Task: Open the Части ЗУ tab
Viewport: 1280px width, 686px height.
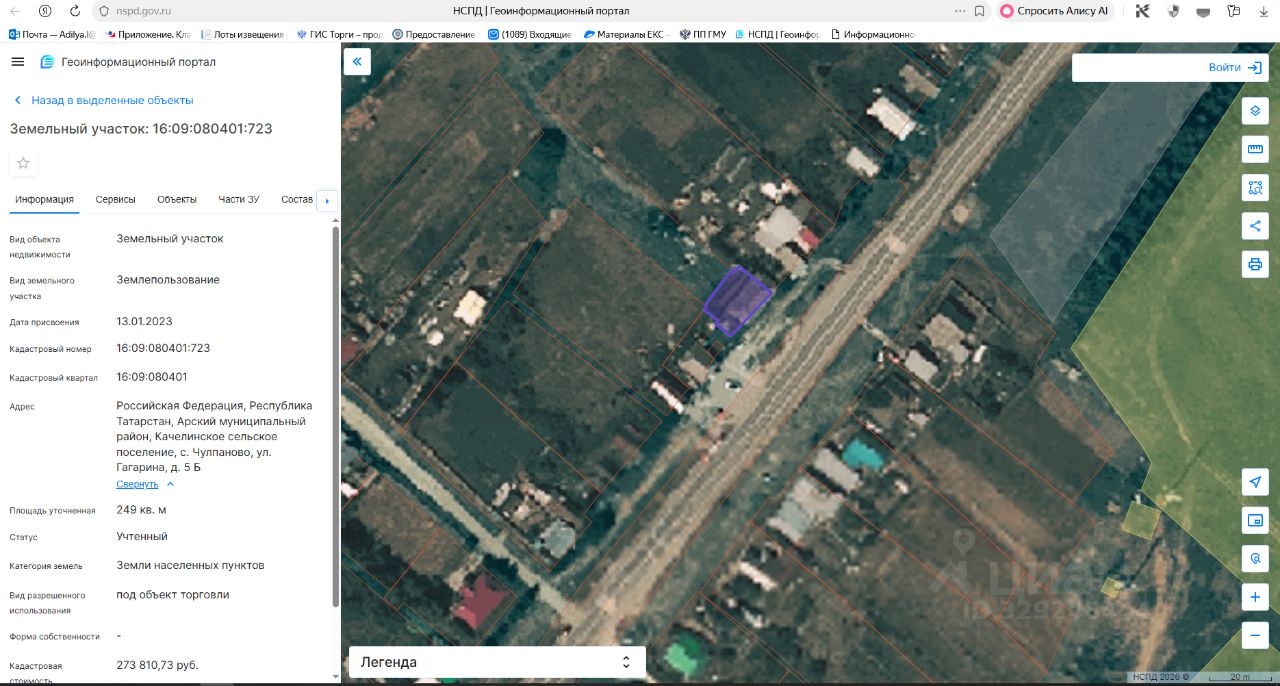Action: (239, 199)
